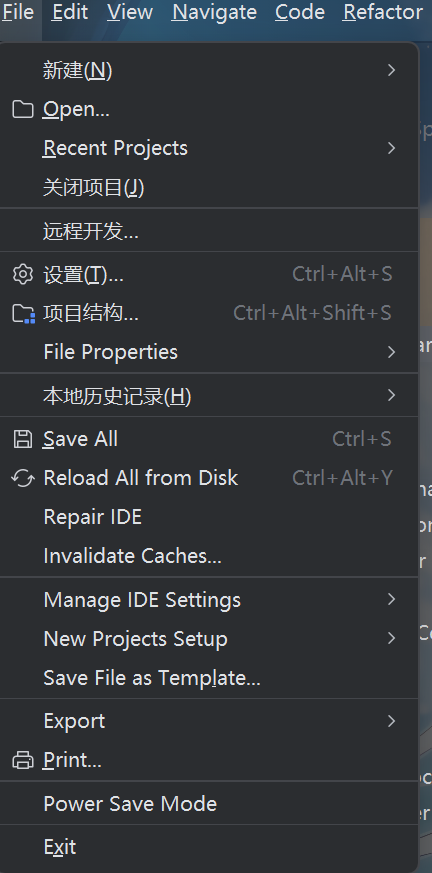Choose Repair IDE
Image resolution: width=432 pixels, height=873 pixels.
209,517
